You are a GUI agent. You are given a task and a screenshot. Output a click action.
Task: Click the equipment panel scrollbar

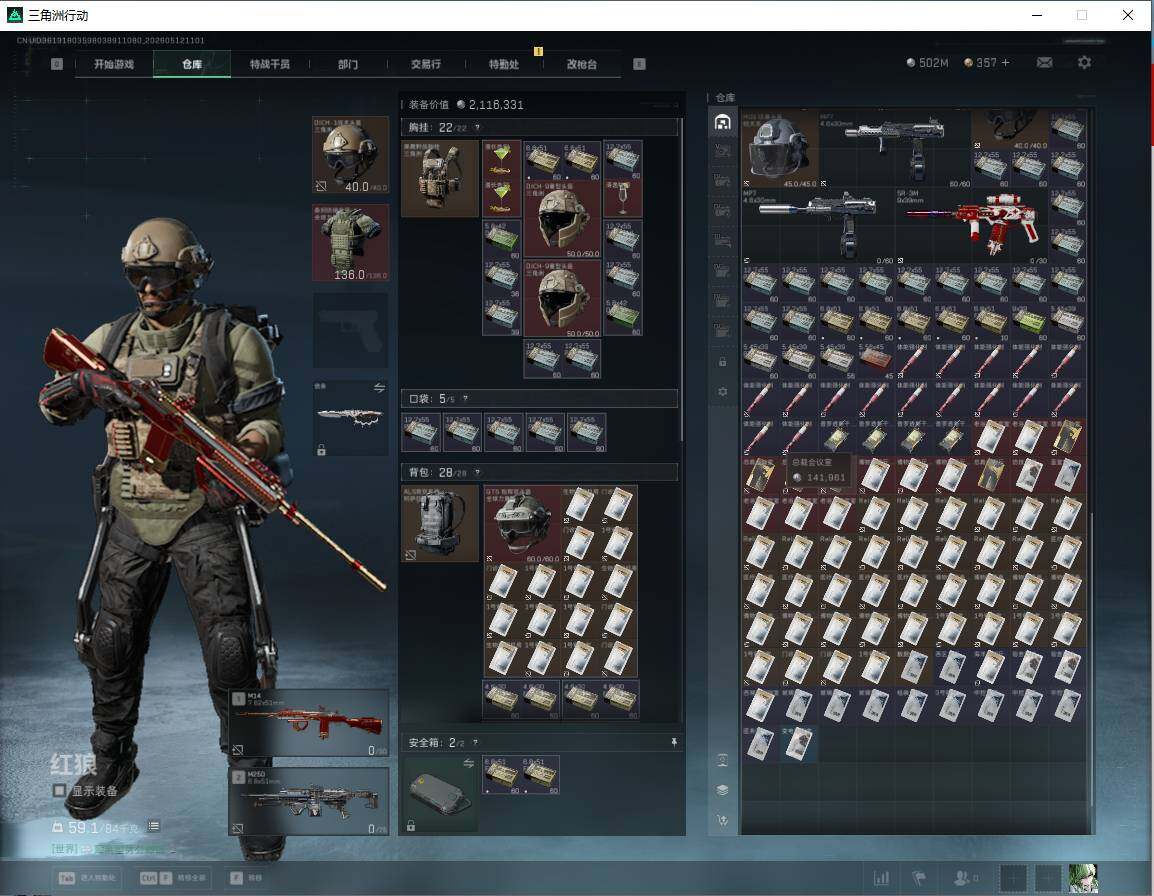click(682, 280)
